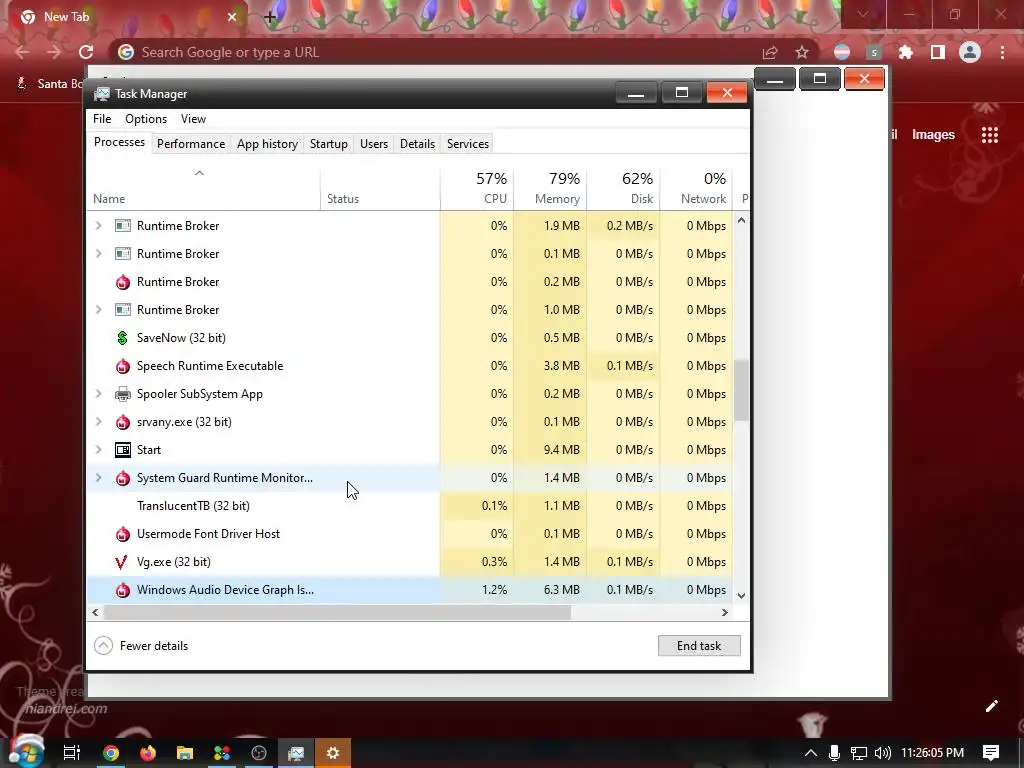Viewport: 1024px width, 768px height.
Task: Open Google apps grid
Action: click(990, 135)
